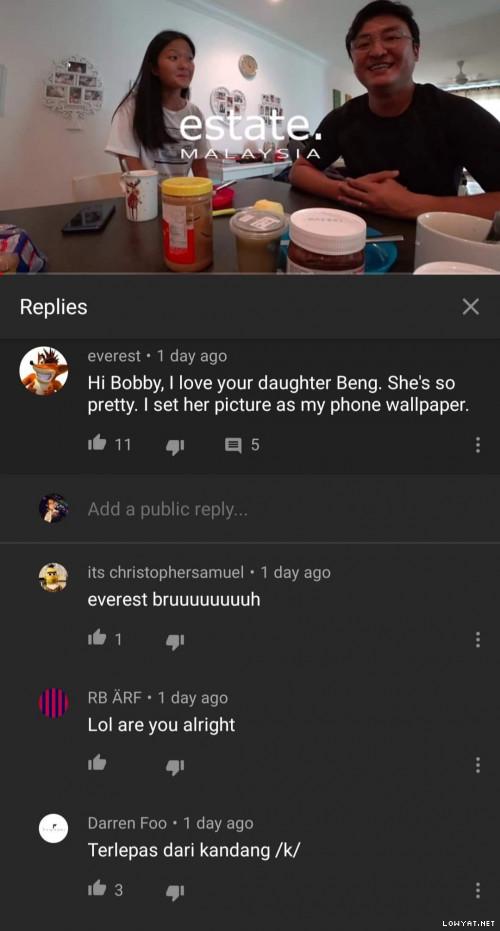Dislike everest's top comment

coord(175,446)
